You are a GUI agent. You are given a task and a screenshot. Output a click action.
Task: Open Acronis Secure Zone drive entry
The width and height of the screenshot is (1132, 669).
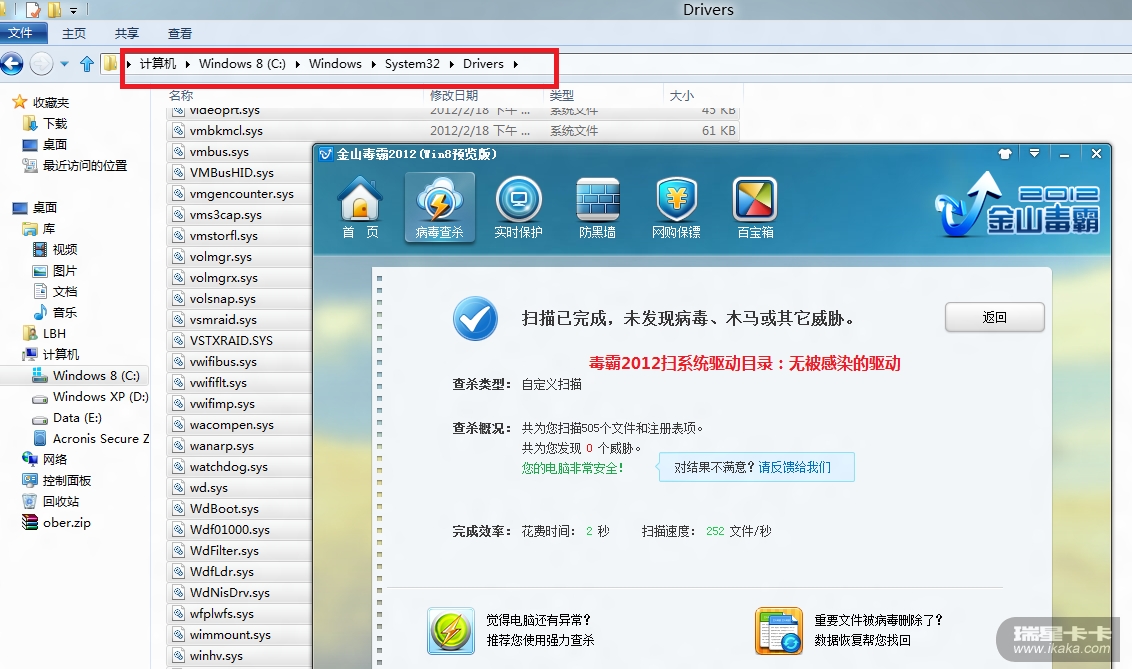pos(100,438)
